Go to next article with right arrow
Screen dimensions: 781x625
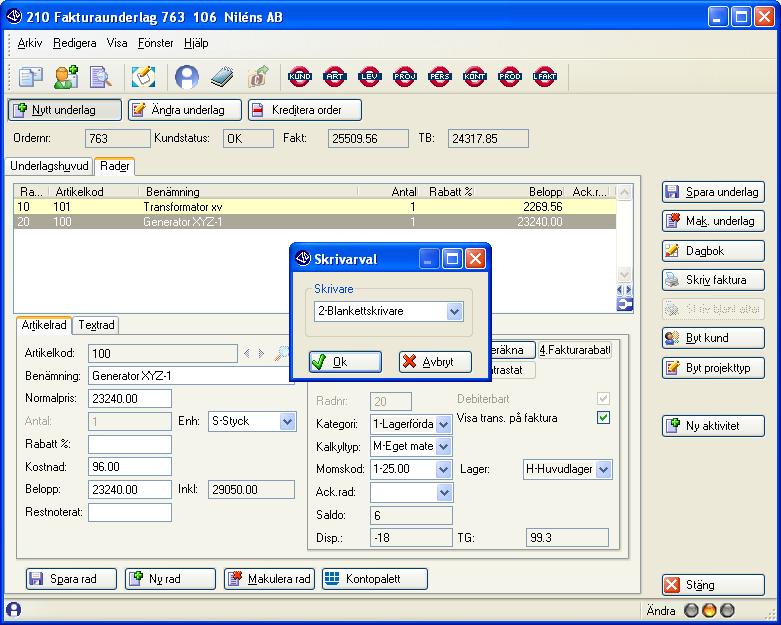coord(261,354)
